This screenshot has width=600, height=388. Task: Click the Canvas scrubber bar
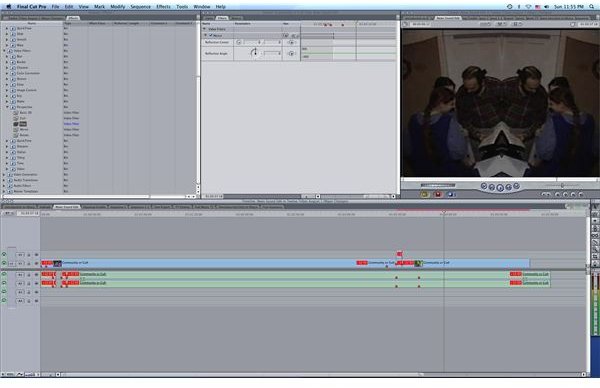tap(500, 179)
